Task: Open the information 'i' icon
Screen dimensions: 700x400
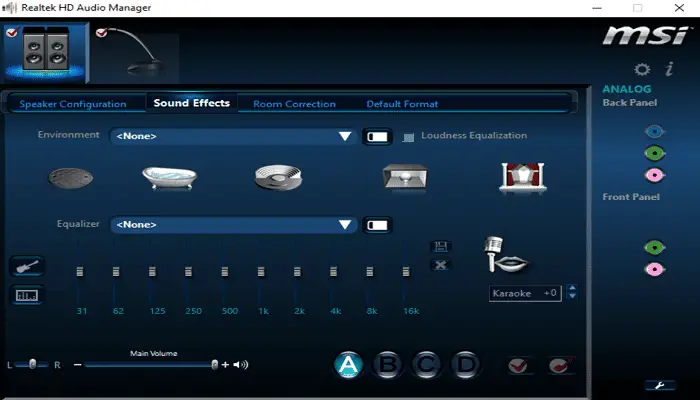Action: point(669,69)
